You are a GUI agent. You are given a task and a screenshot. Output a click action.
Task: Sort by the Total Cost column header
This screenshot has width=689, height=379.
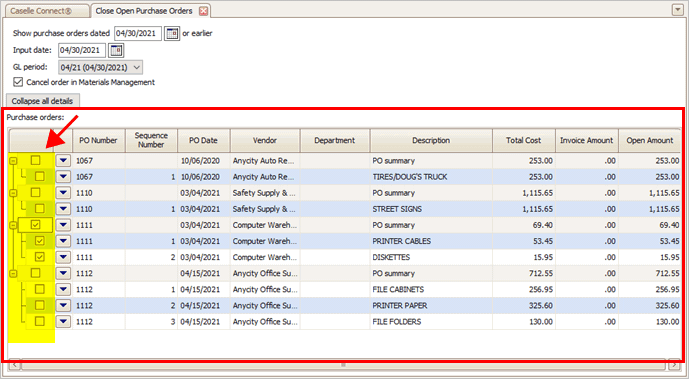524,141
